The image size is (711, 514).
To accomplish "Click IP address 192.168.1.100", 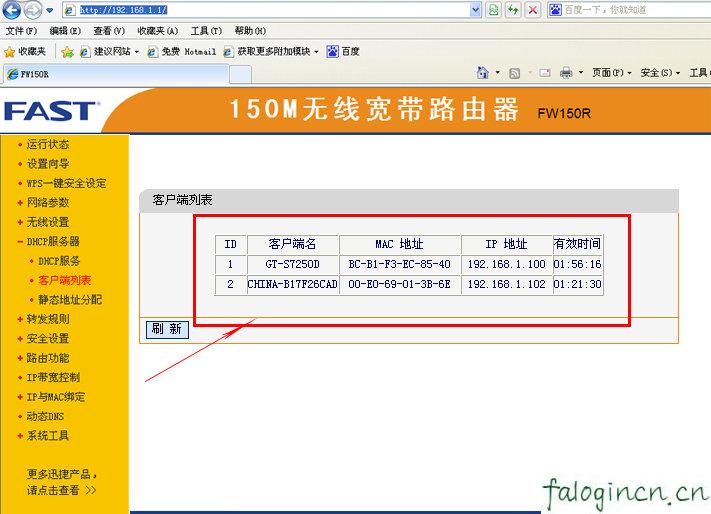I will (506, 264).
